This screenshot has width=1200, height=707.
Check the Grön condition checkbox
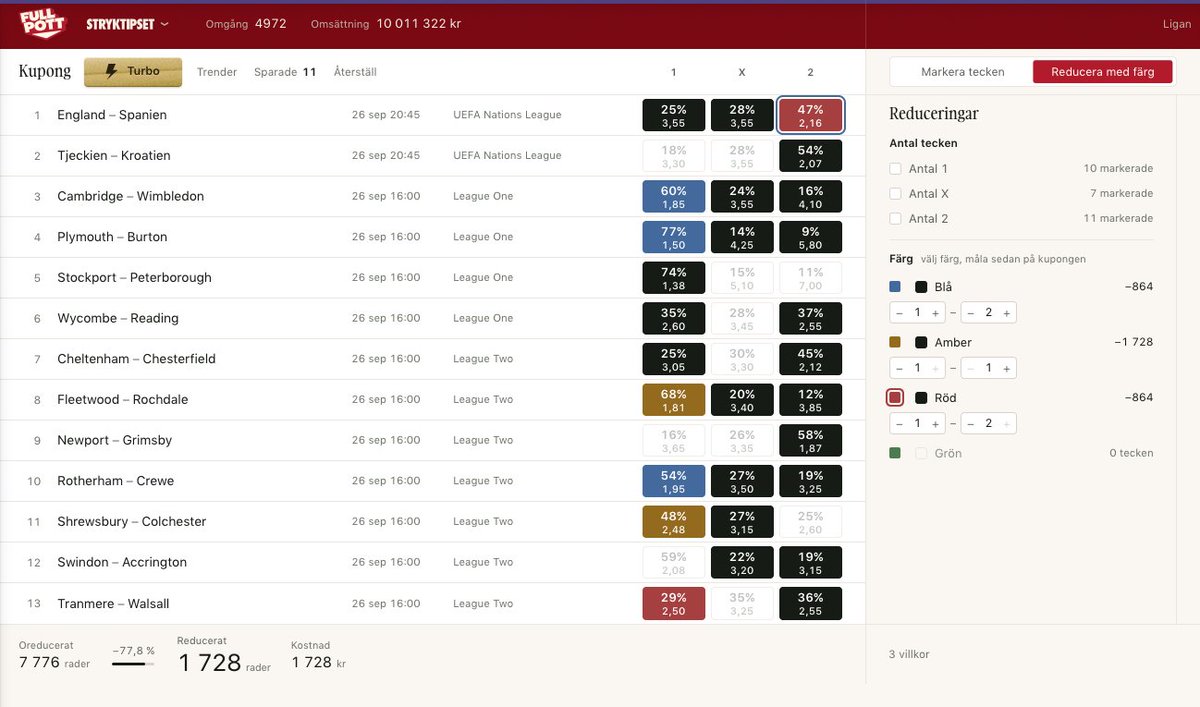click(x=921, y=453)
